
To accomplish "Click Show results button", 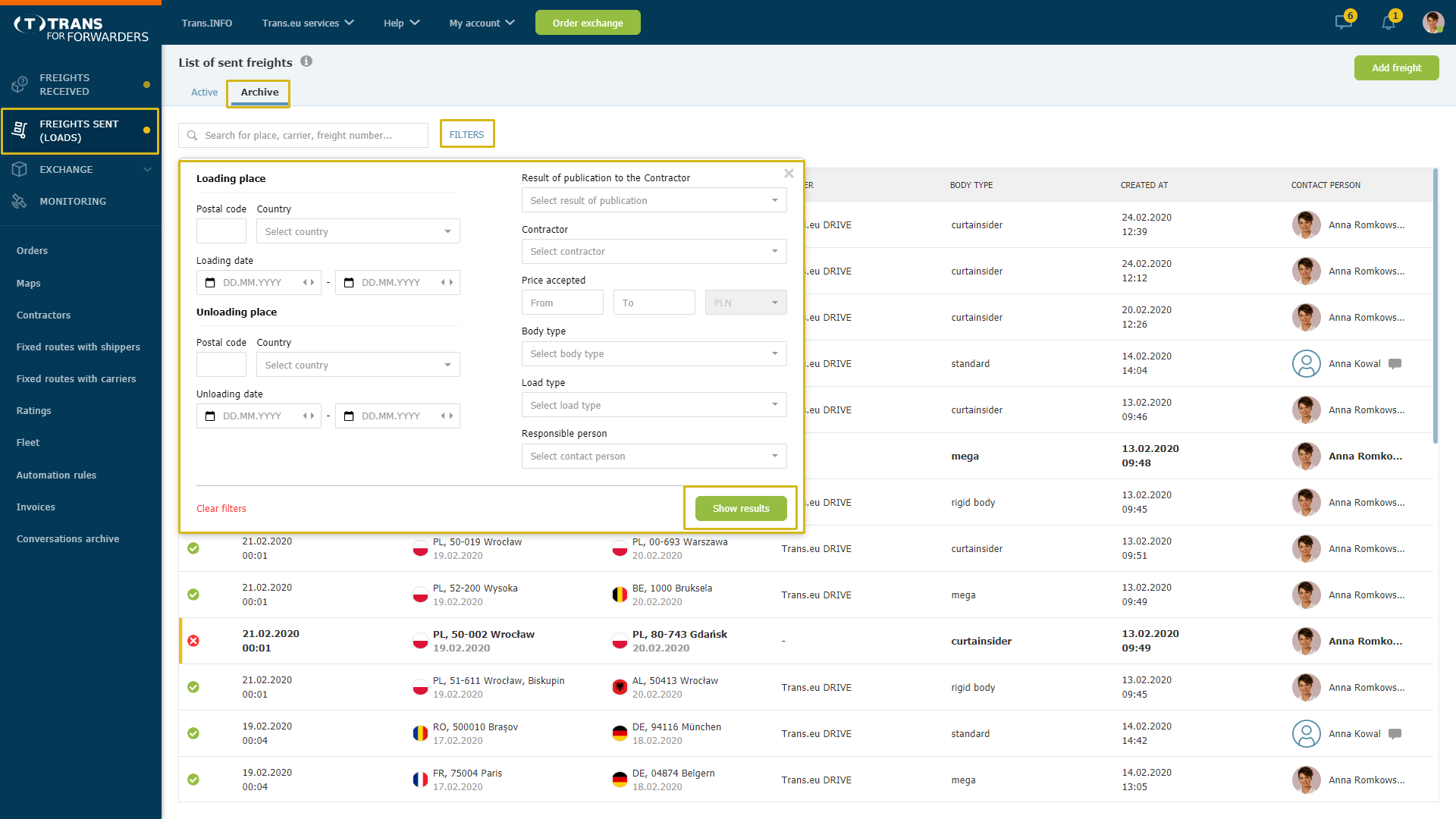I will tap(741, 508).
